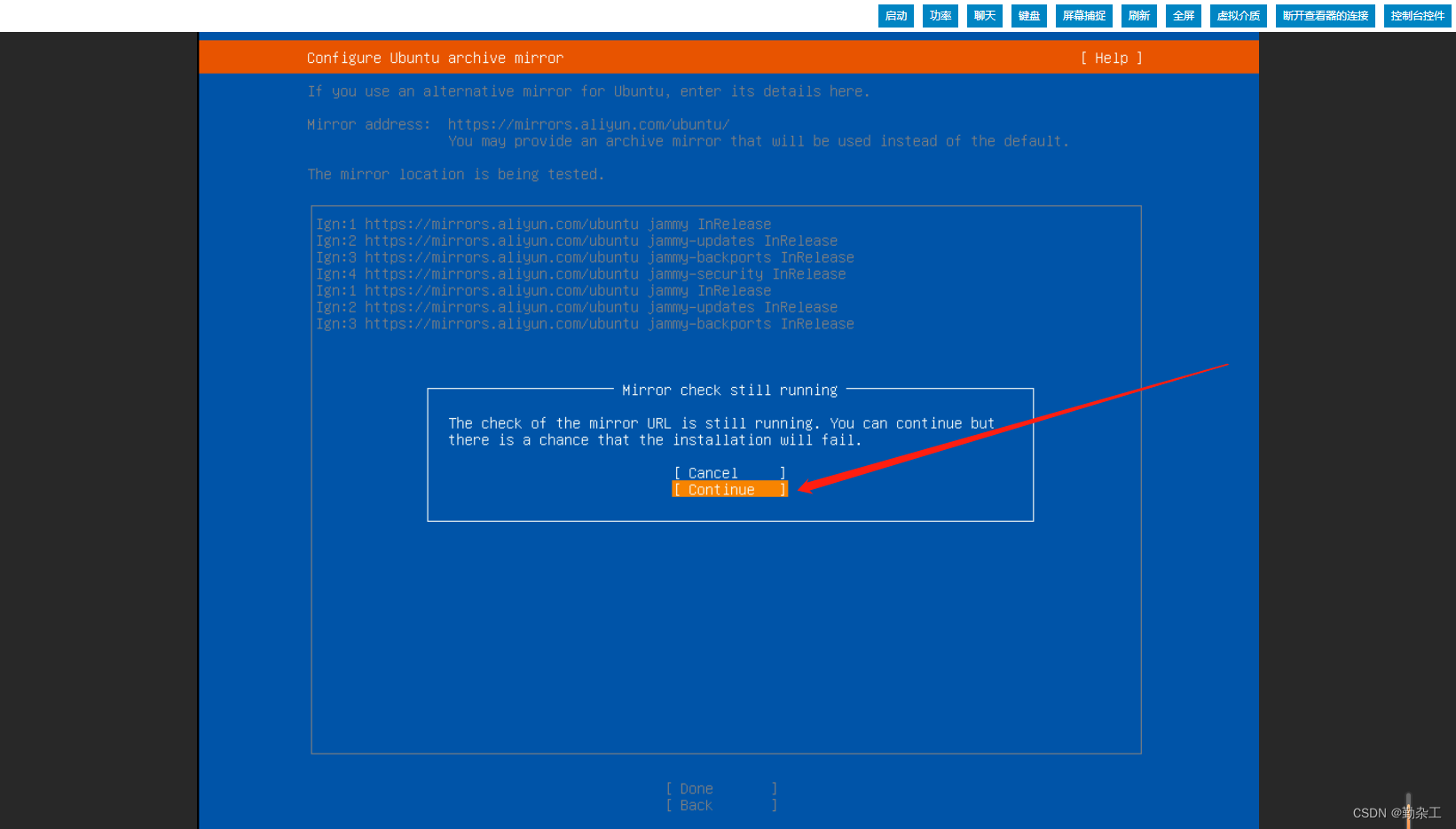Switch to 全屏 full screen mode
Image resolution: width=1456 pixels, height=829 pixels.
coord(1184,16)
